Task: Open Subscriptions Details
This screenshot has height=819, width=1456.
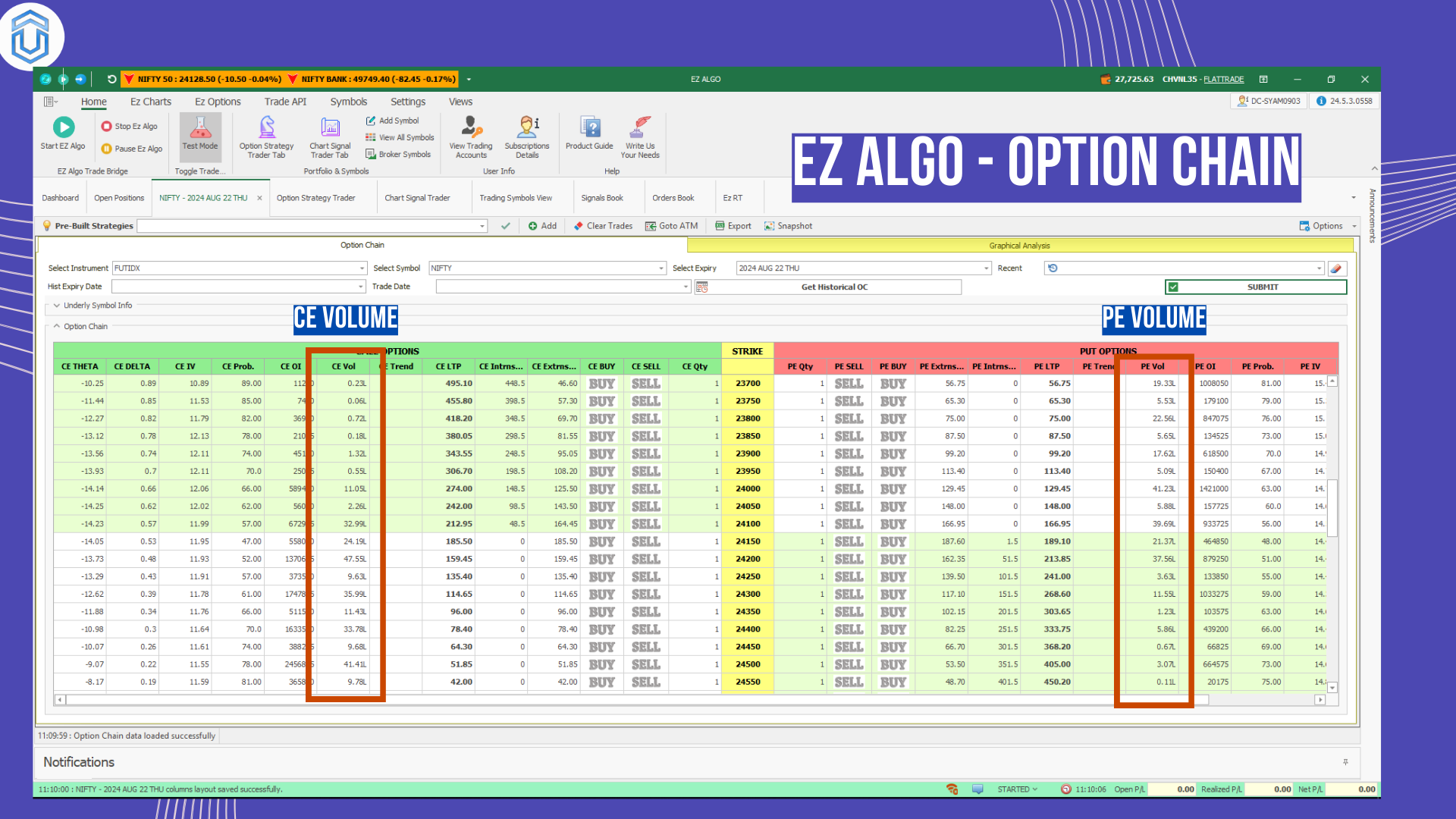Action: [x=527, y=136]
